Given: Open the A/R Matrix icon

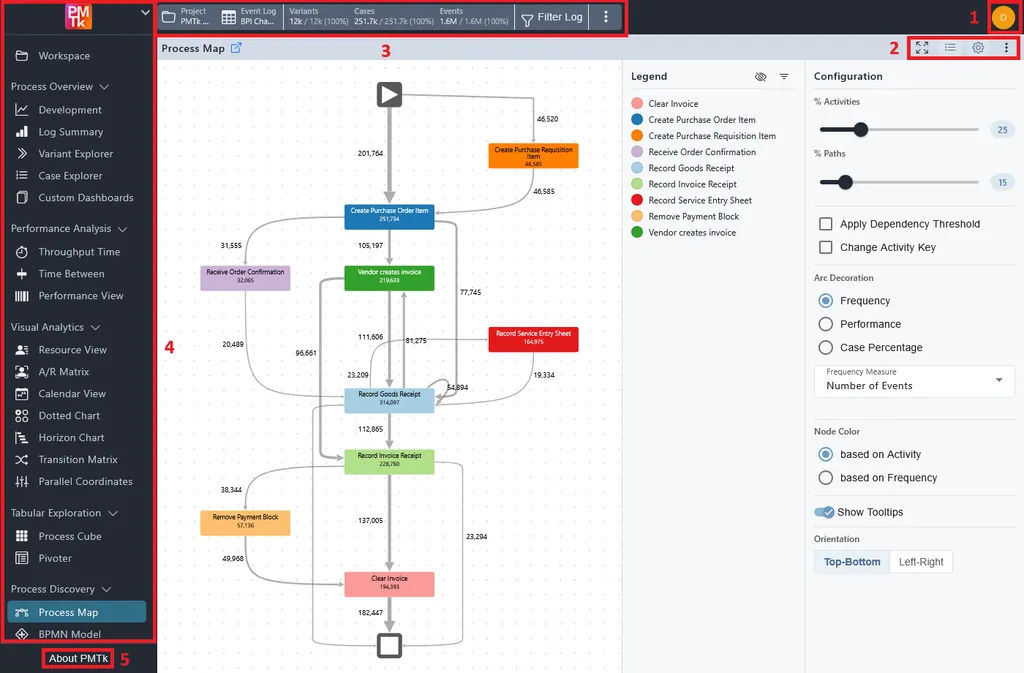Looking at the screenshot, I should [x=22, y=371].
